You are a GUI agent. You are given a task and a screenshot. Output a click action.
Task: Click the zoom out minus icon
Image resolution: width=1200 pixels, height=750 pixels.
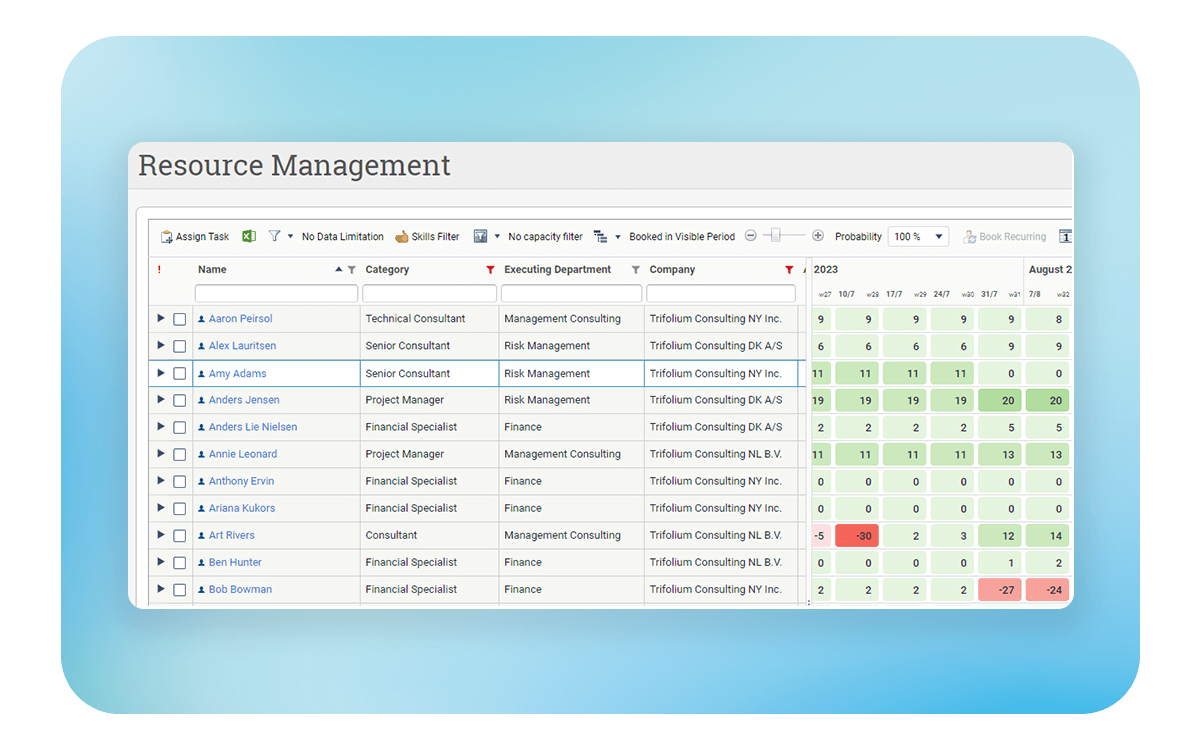tap(751, 236)
